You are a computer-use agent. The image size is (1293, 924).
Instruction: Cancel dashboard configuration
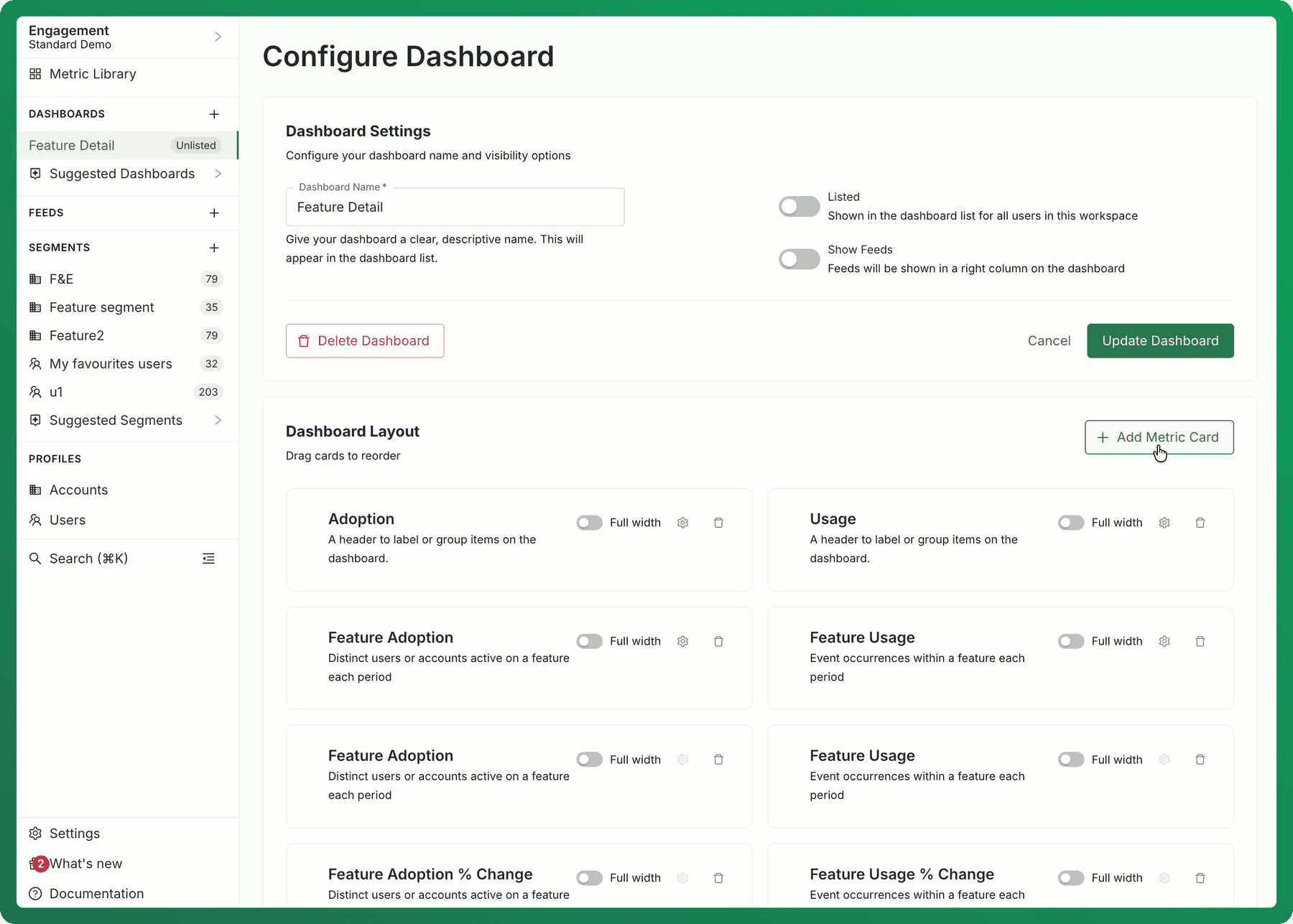[1049, 341]
